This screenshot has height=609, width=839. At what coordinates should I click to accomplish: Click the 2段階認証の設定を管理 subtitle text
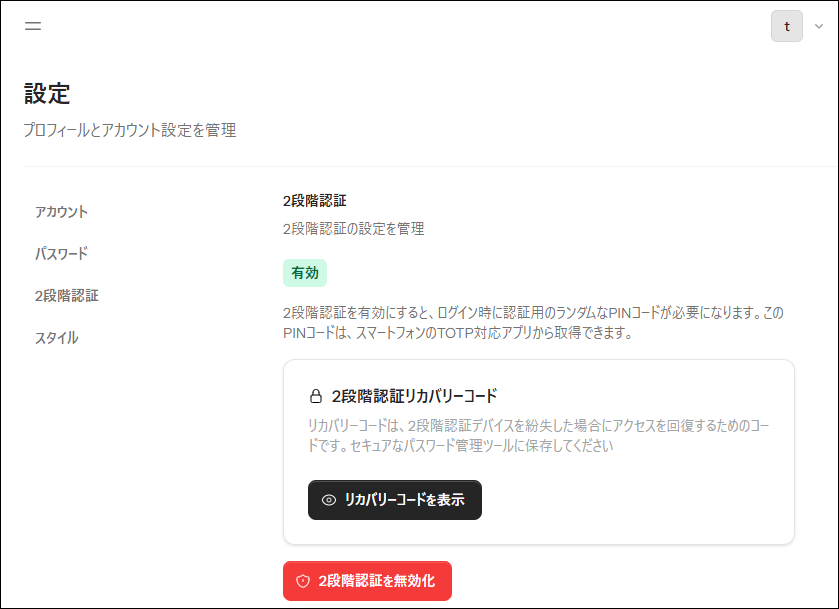coord(353,229)
